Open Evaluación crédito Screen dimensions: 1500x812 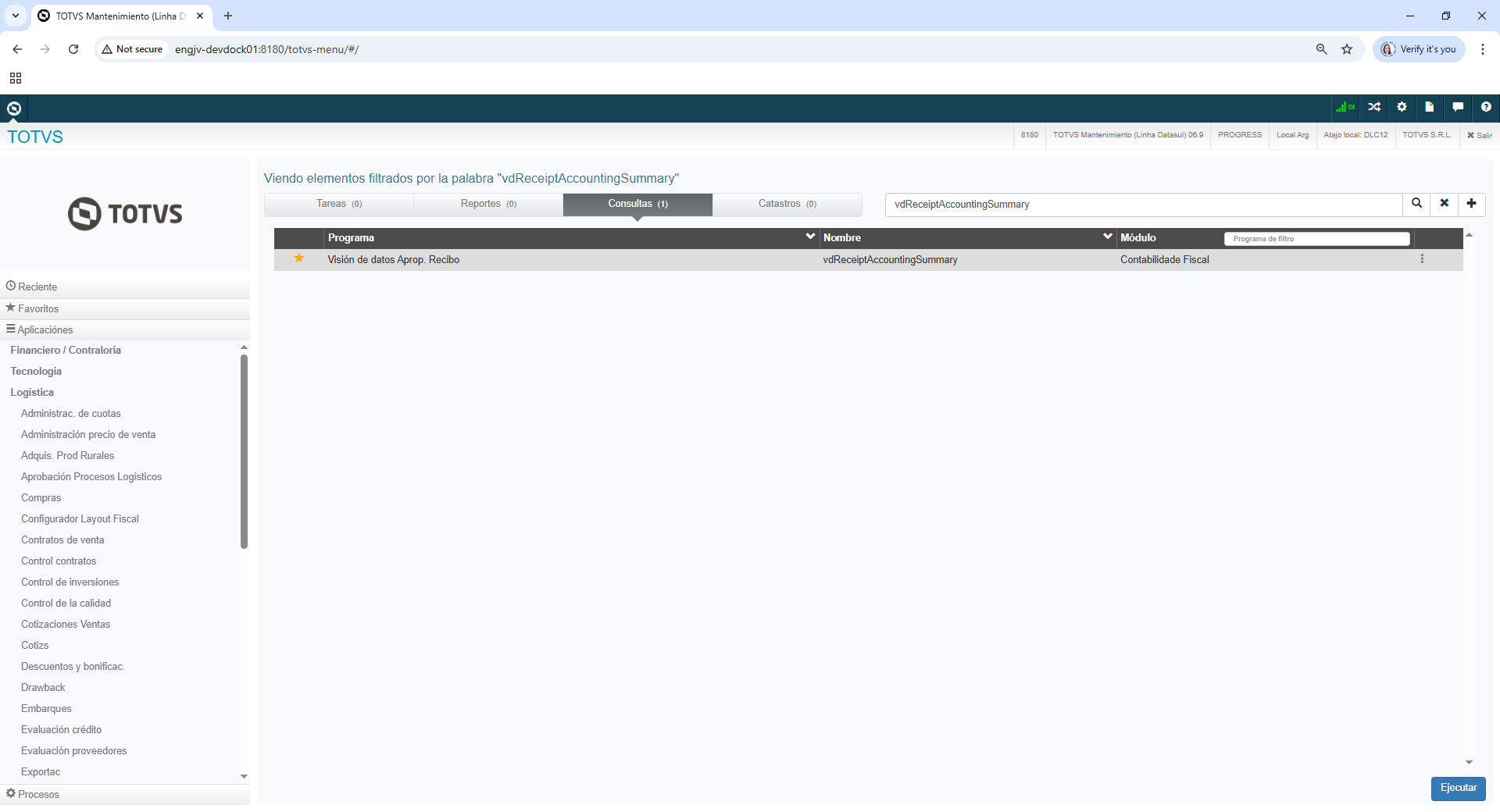[x=62, y=730]
